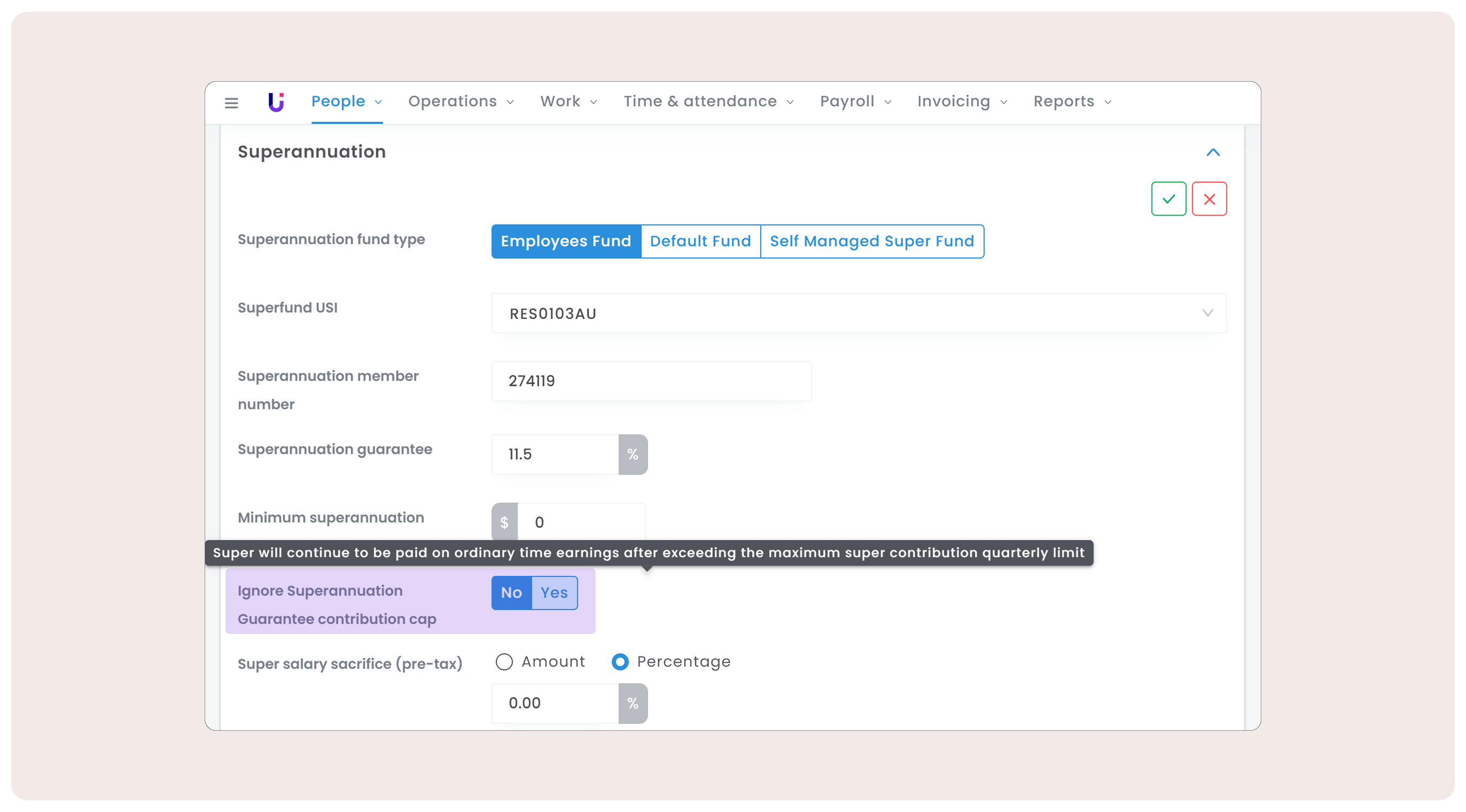This screenshot has width=1466, height=812.
Task: Click percent icon next to salary sacrifice
Action: tap(632, 703)
